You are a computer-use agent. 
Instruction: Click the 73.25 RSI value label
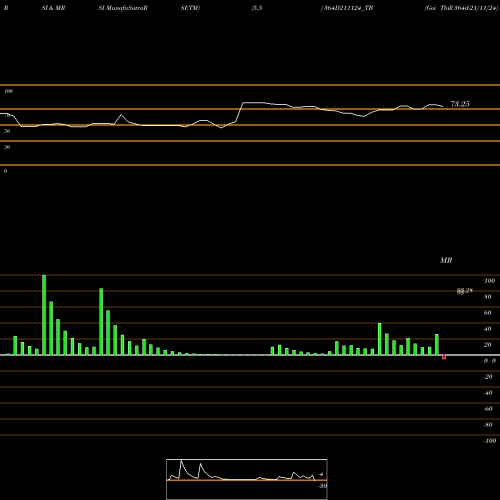point(460,104)
